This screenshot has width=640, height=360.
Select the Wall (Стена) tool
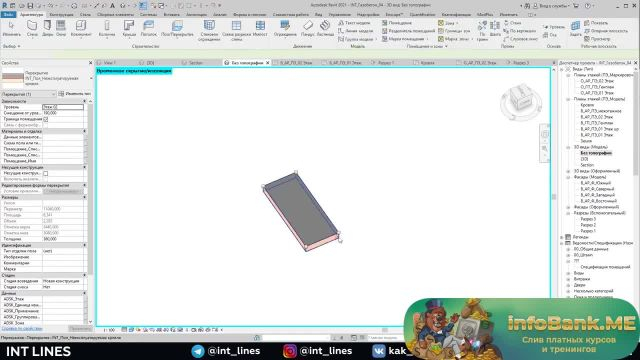point(32,28)
